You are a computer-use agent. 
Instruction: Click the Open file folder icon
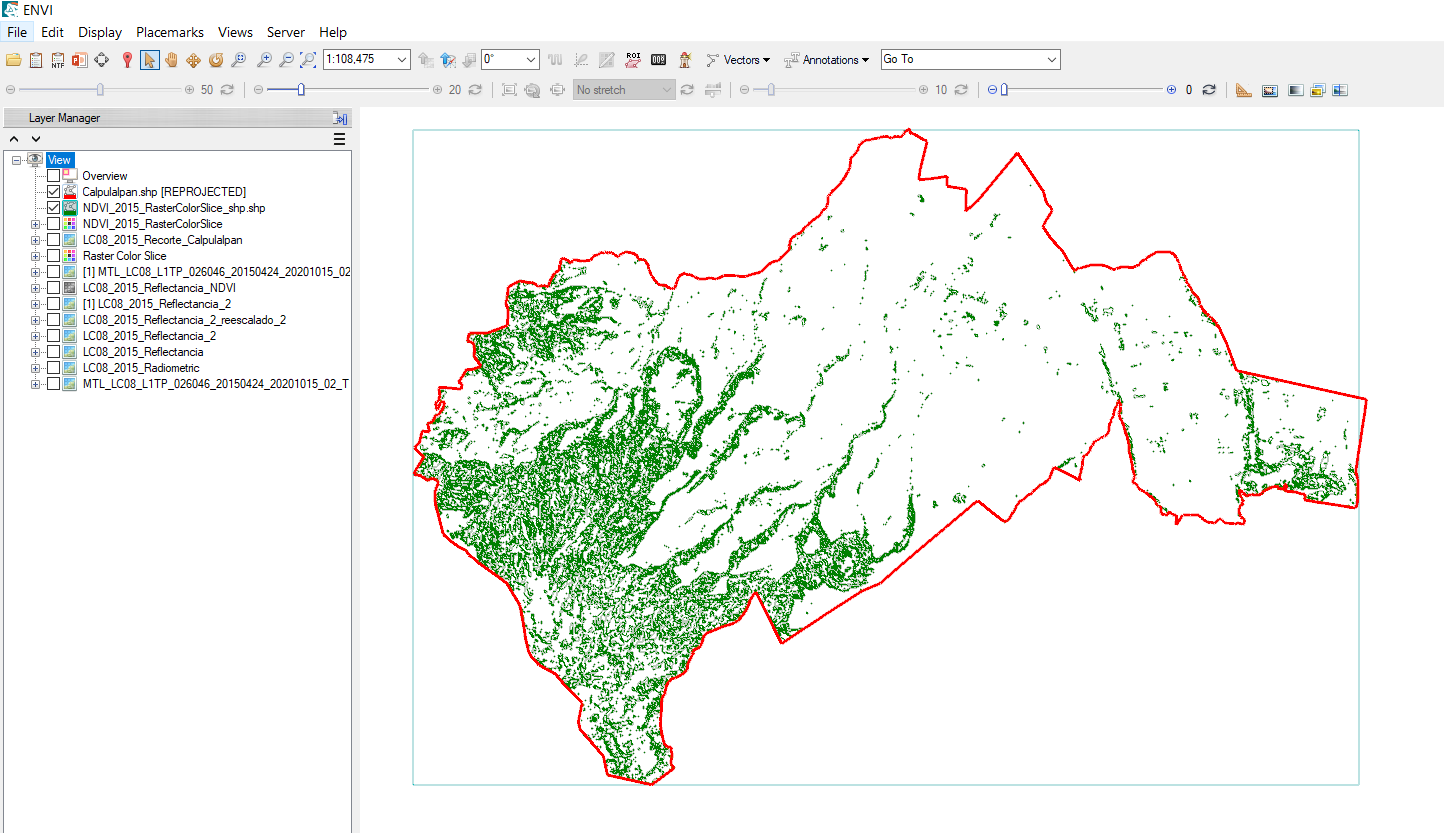tap(14, 60)
